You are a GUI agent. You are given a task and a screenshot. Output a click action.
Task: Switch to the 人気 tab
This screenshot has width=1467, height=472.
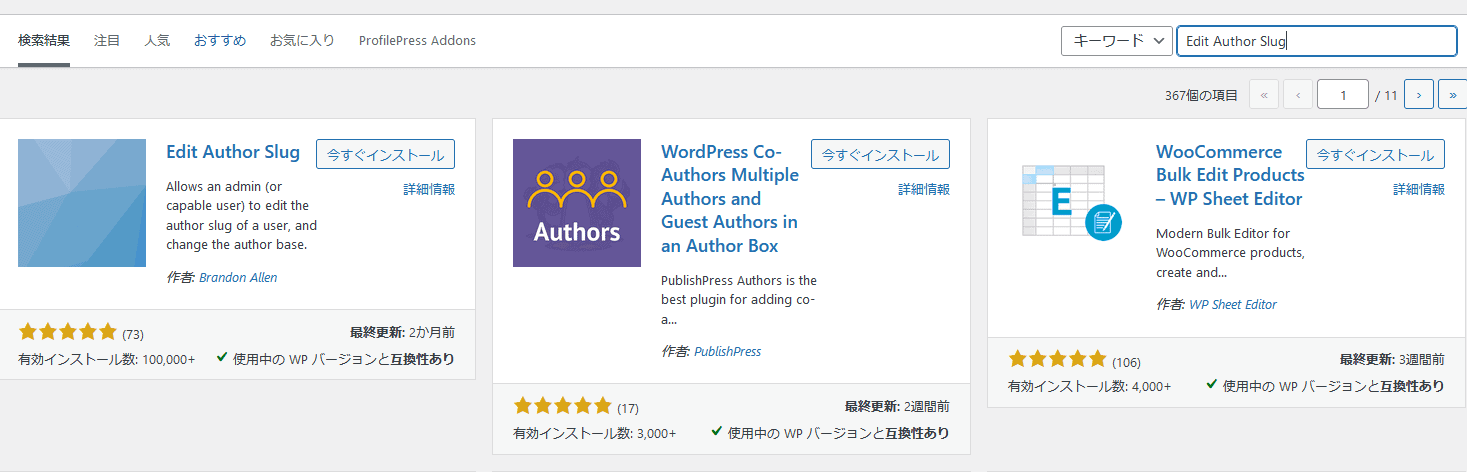click(157, 41)
